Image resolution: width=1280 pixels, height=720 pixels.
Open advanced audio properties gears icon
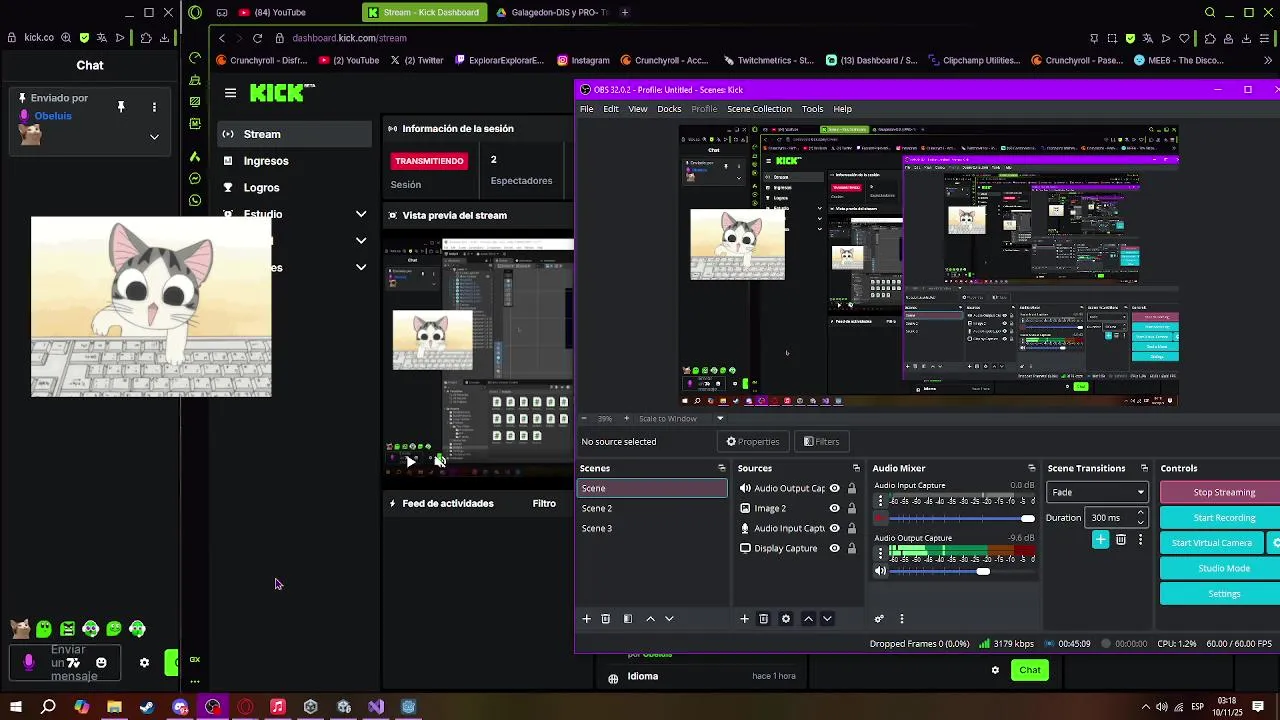[879, 619]
